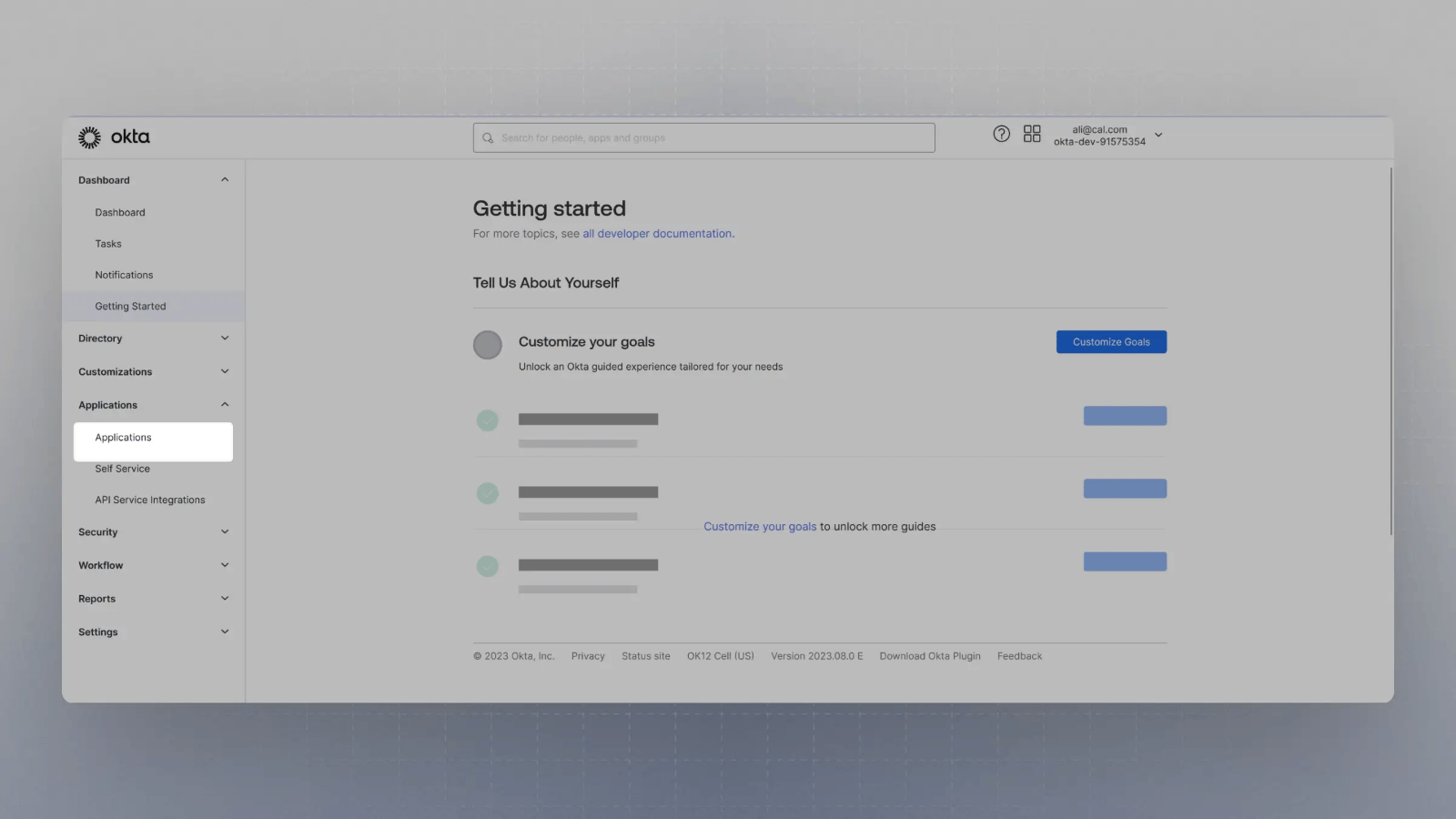Click the grey circle beside Customize your goals

[488, 345]
